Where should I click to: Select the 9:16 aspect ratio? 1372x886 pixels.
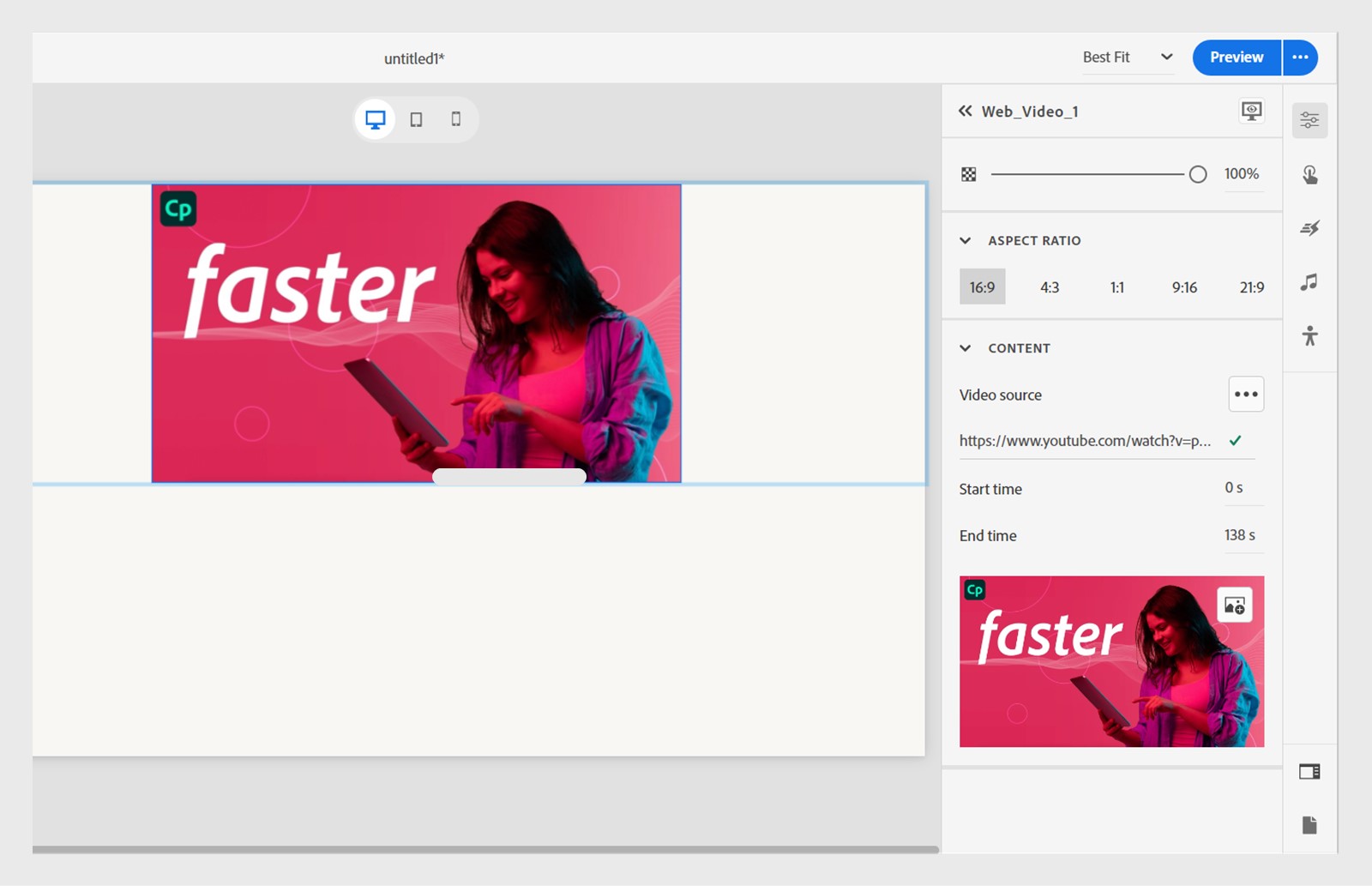pyautogui.click(x=1184, y=286)
